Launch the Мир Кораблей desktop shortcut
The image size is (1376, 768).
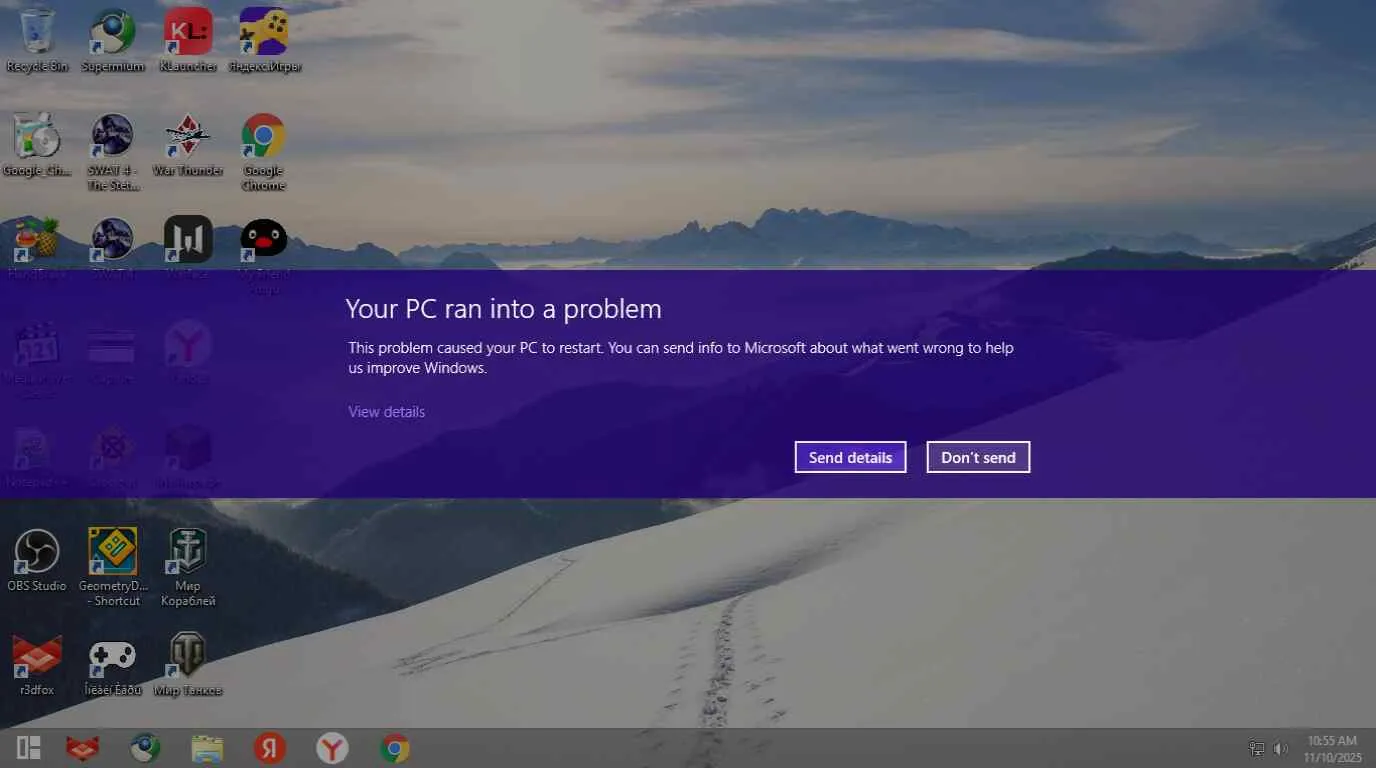pyautogui.click(x=188, y=567)
